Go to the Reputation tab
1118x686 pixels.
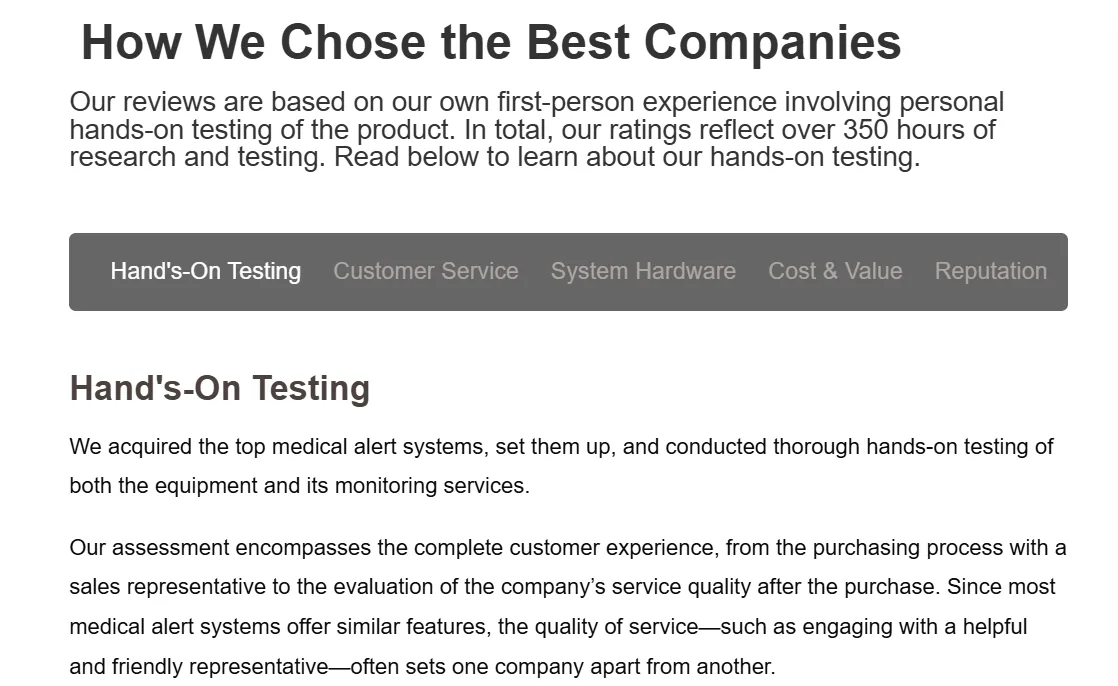pyautogui.click(x=990, y=271)
